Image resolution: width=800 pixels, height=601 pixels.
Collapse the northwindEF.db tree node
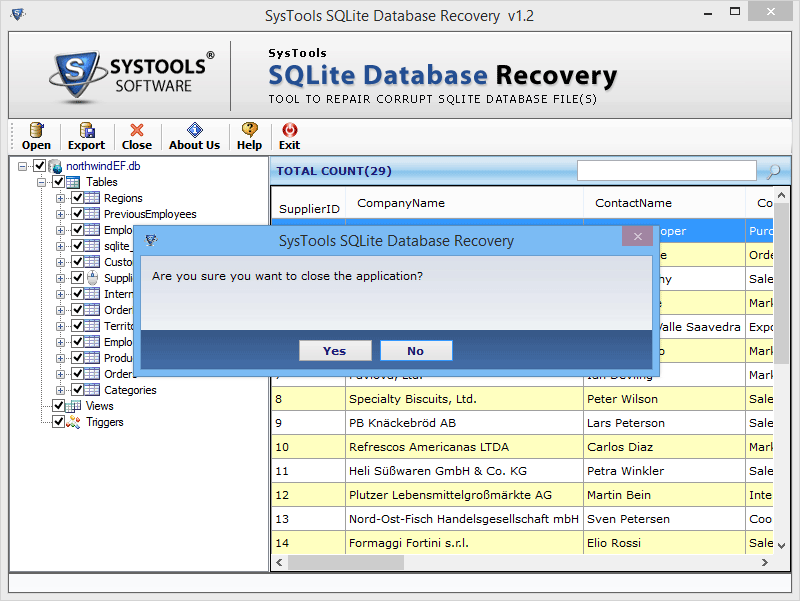click(22, 166)
